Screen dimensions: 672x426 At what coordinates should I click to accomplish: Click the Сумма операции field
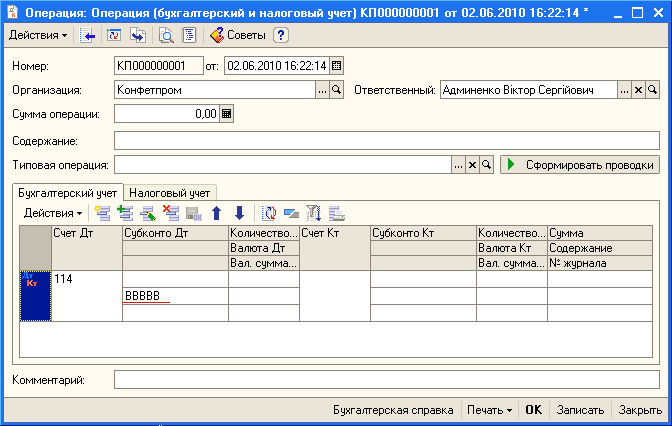(167, 114)
